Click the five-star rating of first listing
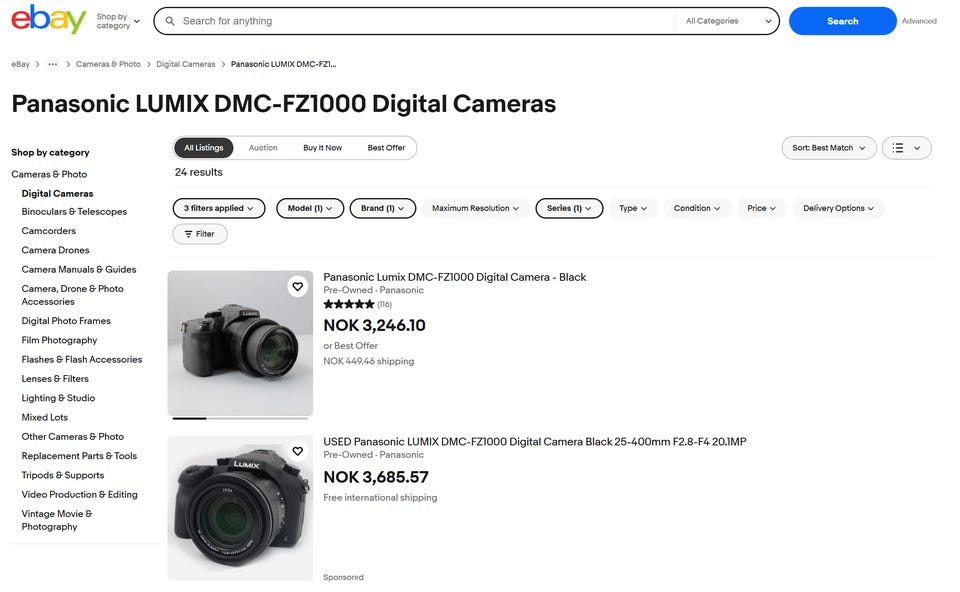The image size is (960, 592). pos(349,304)
